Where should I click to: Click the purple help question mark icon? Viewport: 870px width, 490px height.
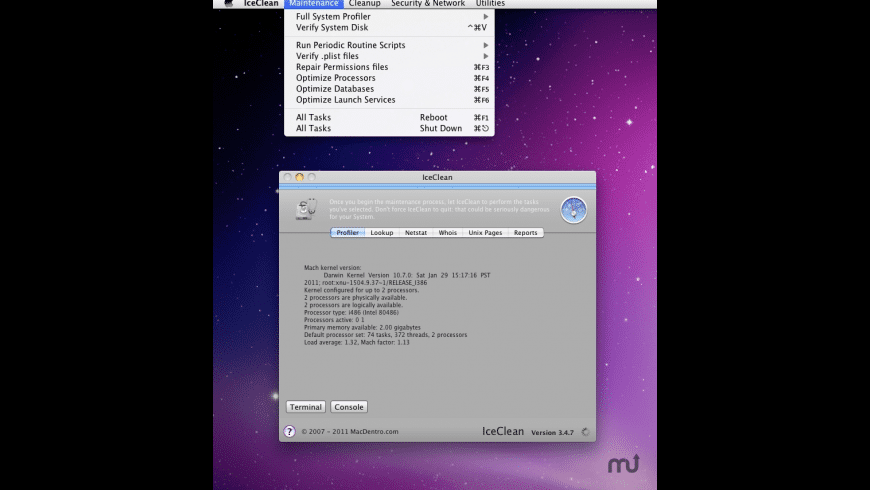coord(289,432)
